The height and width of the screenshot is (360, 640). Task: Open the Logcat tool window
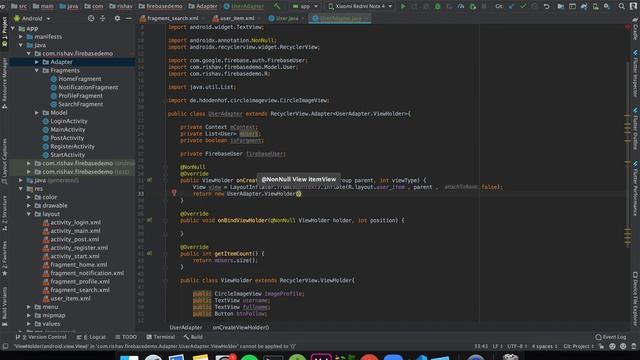(91, 337)
